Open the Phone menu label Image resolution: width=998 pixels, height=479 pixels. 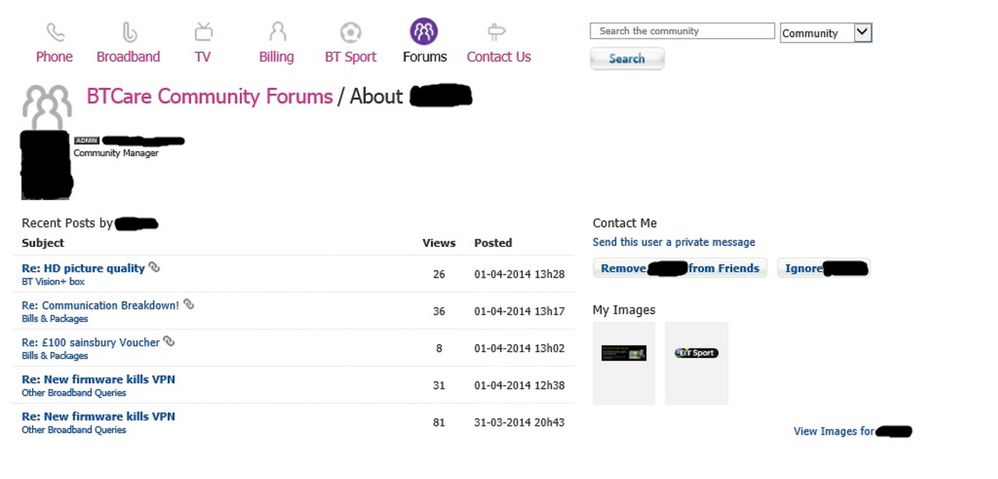[54, 57]
